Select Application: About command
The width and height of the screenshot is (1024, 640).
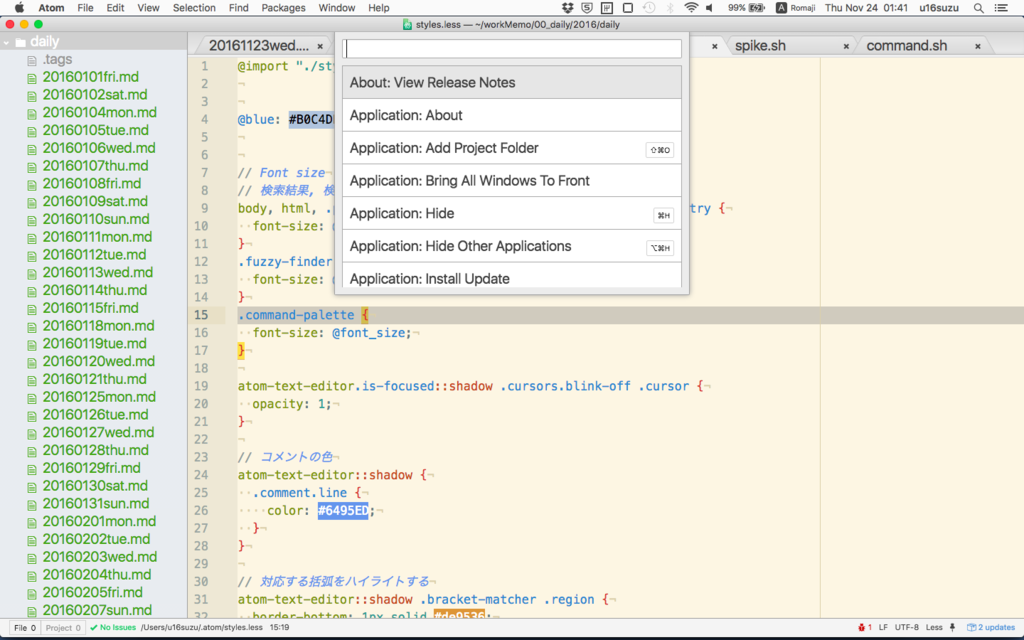(512, 115)
